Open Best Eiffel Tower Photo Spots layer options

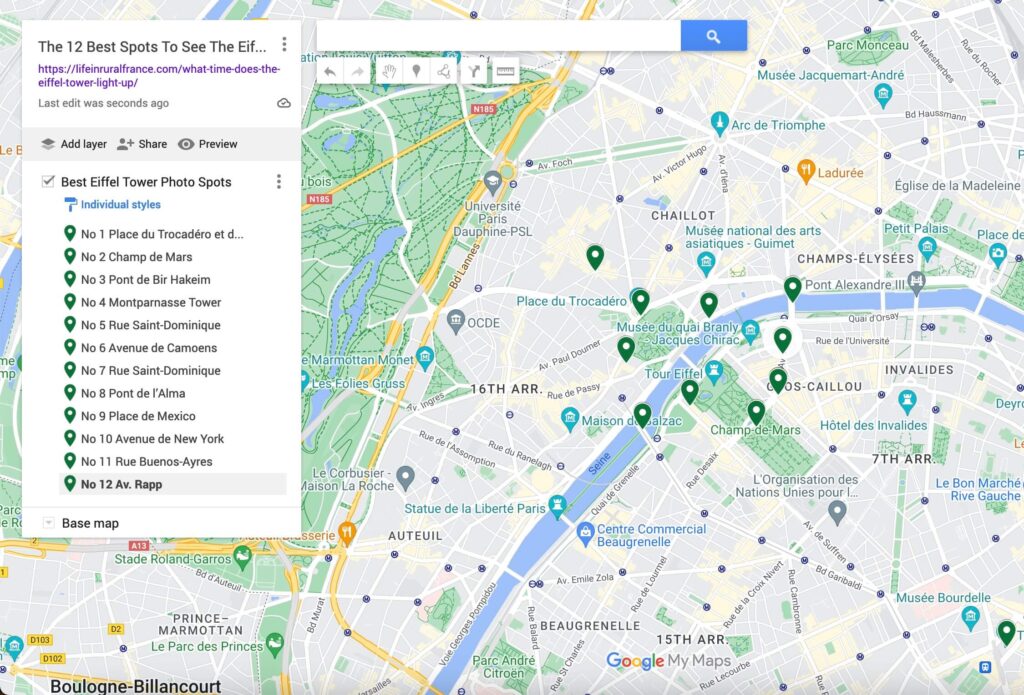click(x=279, y=182)
